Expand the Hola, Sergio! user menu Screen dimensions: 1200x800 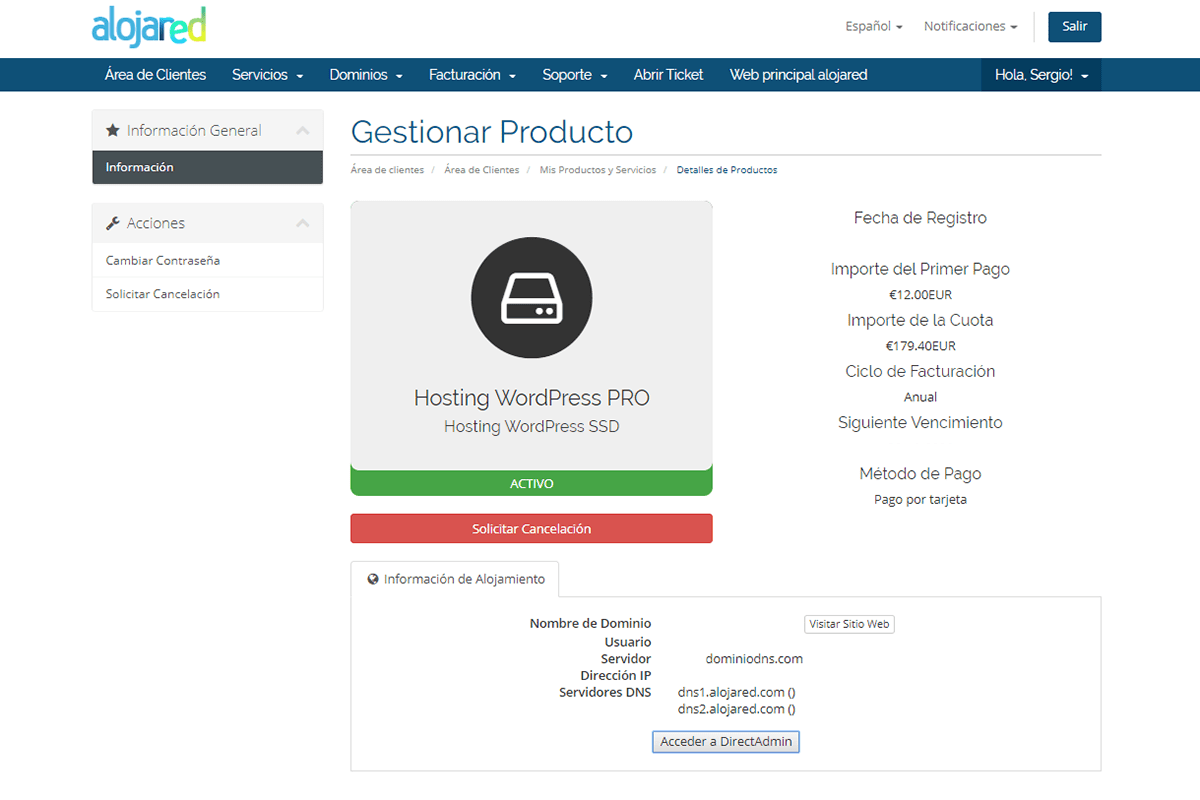[1041, 75]
